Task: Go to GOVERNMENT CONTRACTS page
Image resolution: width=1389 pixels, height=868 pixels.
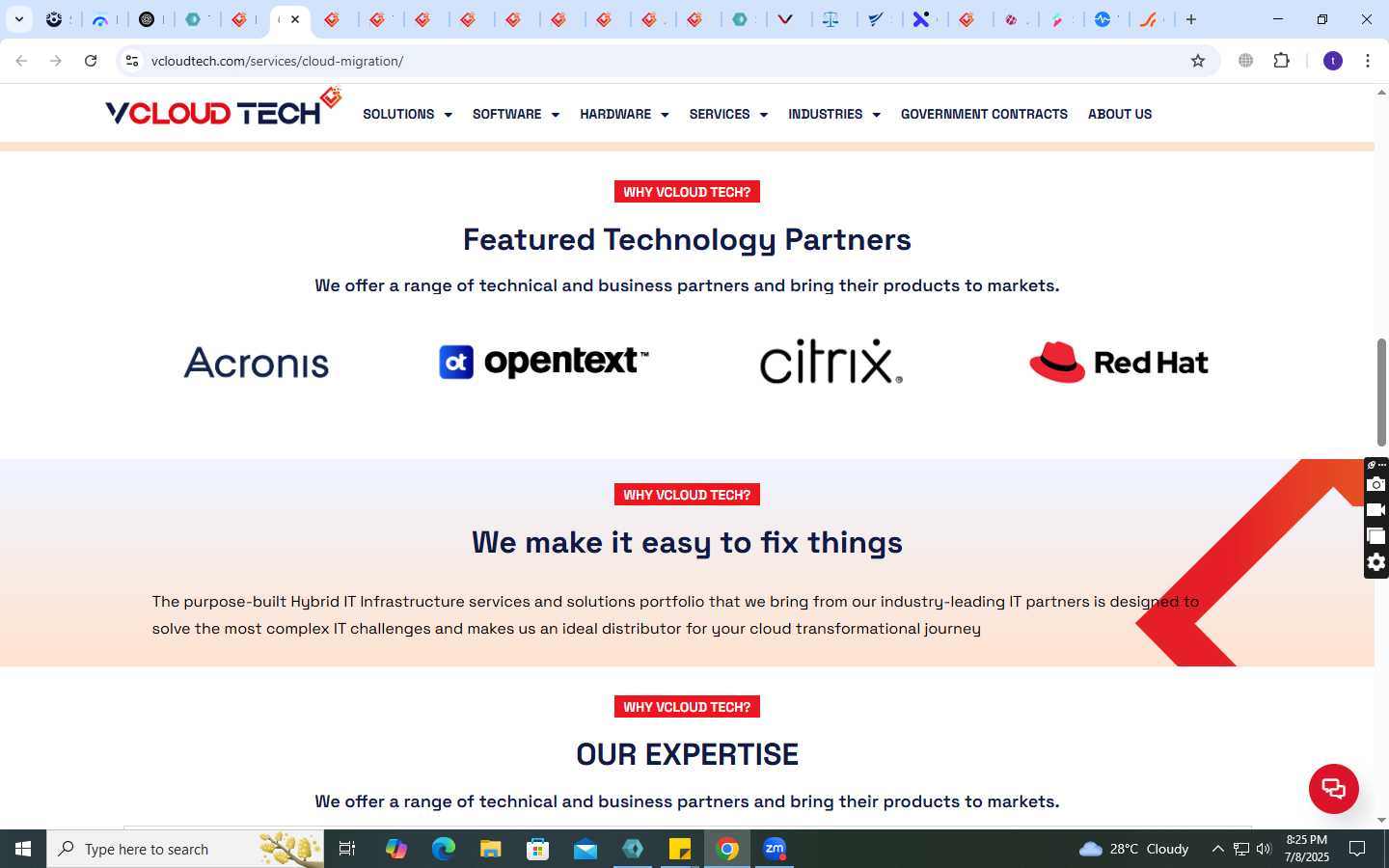Action: click(984, 114)
